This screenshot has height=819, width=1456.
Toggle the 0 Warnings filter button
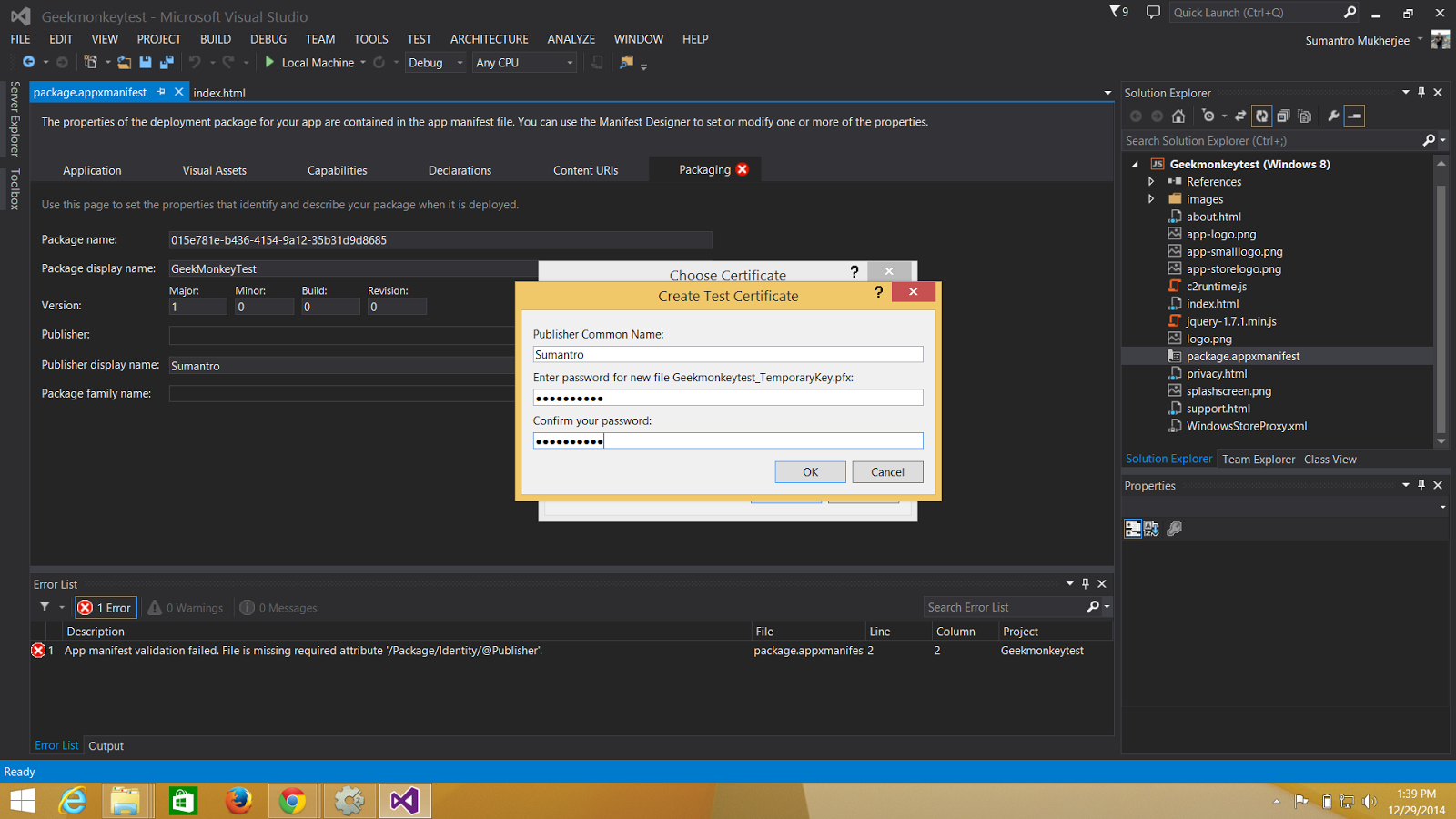point(187,607)
